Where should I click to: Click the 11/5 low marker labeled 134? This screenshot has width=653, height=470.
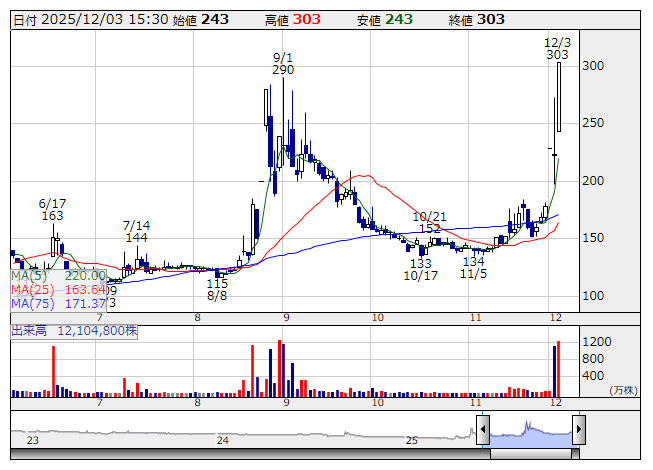tap(474, 267)
